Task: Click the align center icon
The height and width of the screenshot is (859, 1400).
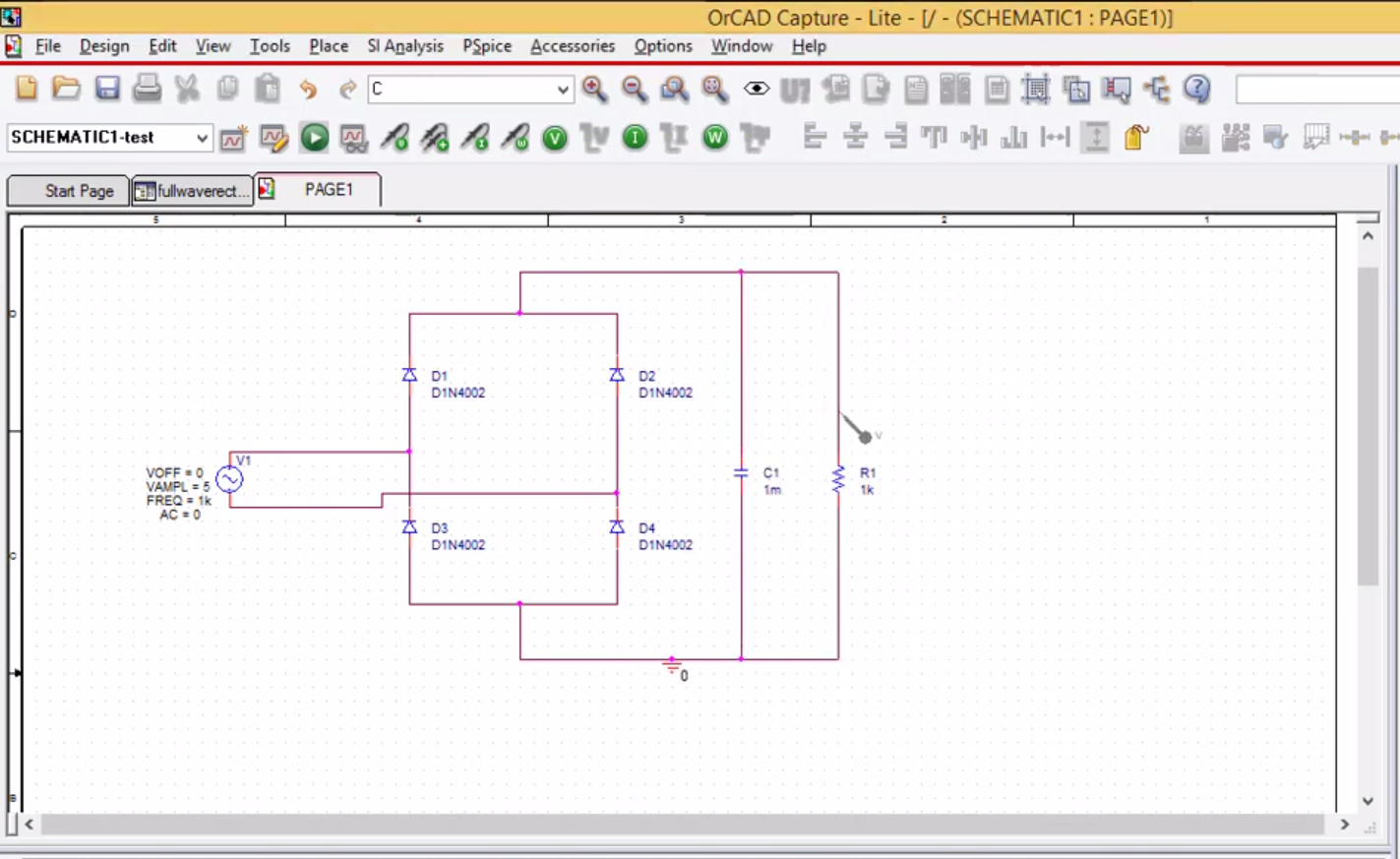Action: (855, 138)
